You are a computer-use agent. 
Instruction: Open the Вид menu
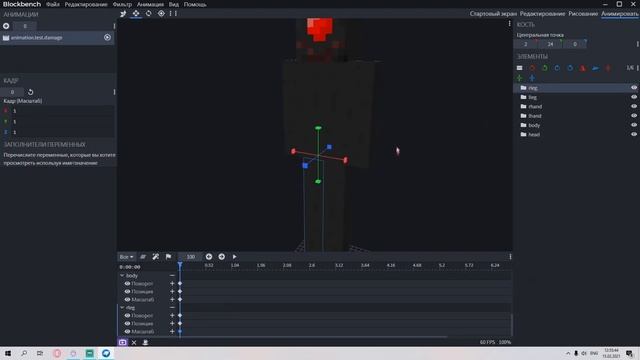(x=174, y=4)
